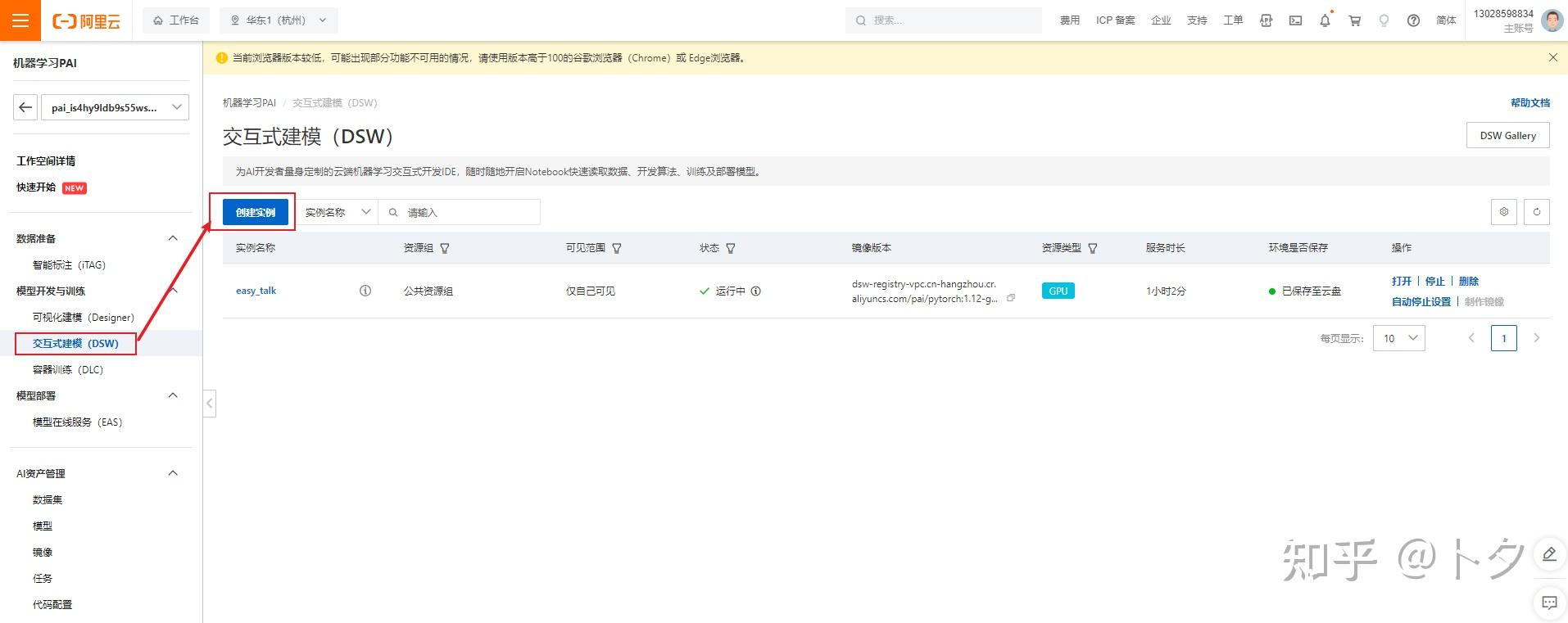Open 费用 in top navigation

click(1070, 20)
